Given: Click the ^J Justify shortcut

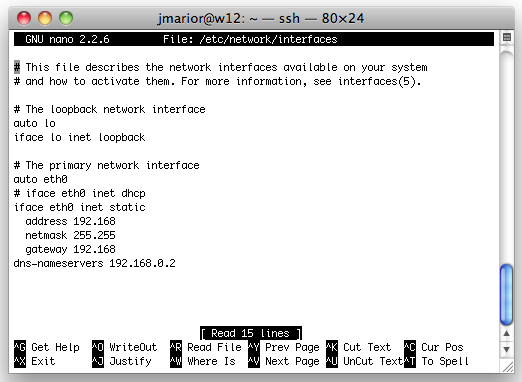Looking at the screenshot, I should coord(121,361).
